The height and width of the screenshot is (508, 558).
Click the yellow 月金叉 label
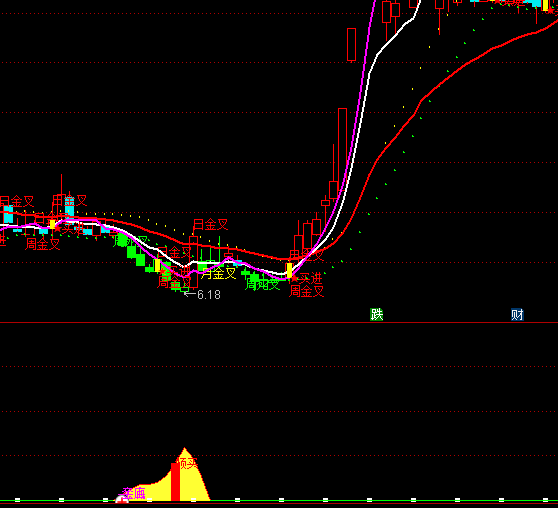[x=219, y=273]
